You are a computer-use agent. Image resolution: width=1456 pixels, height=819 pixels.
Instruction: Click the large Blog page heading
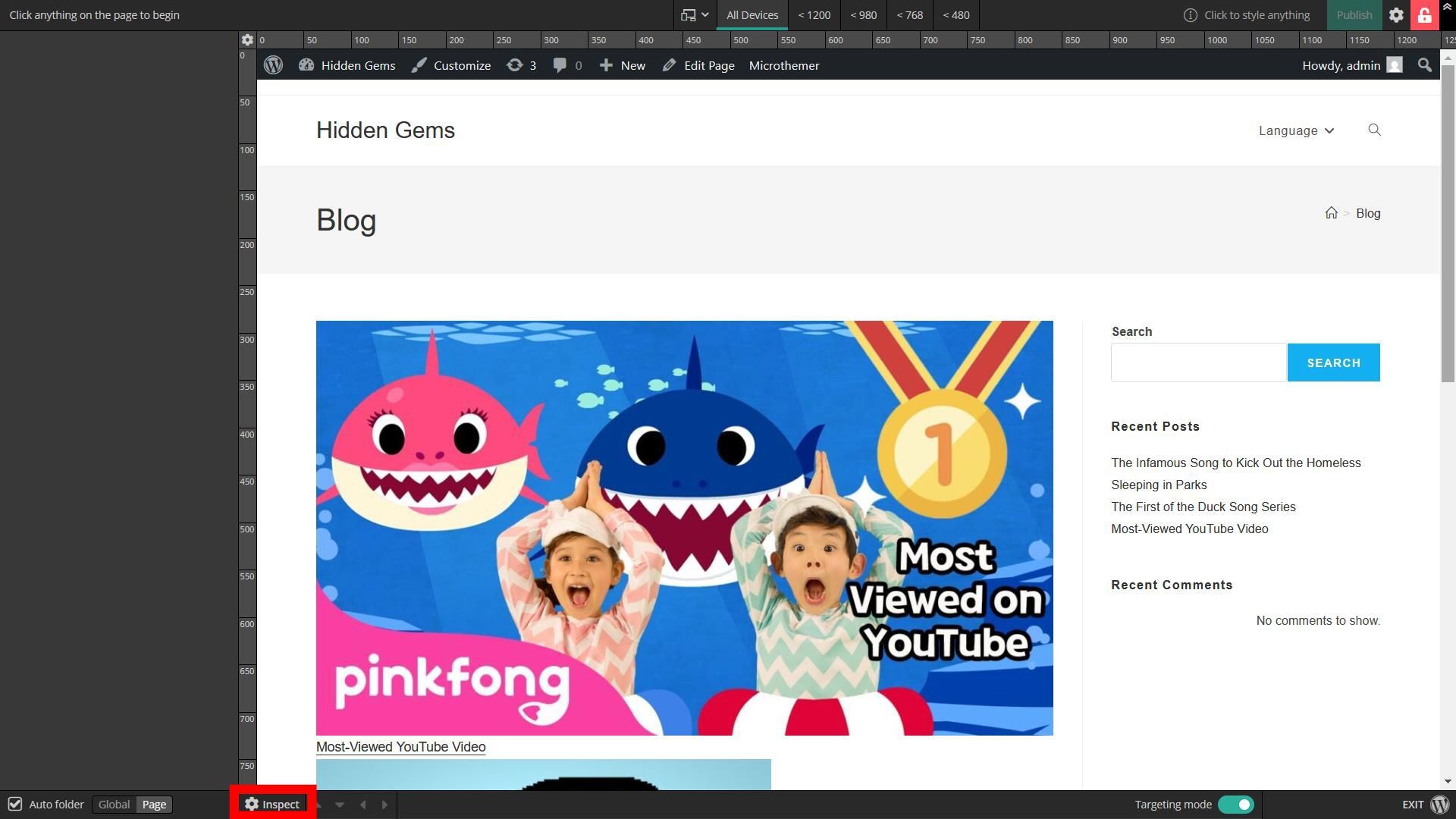pyautogui.click(x=346, y=221)
